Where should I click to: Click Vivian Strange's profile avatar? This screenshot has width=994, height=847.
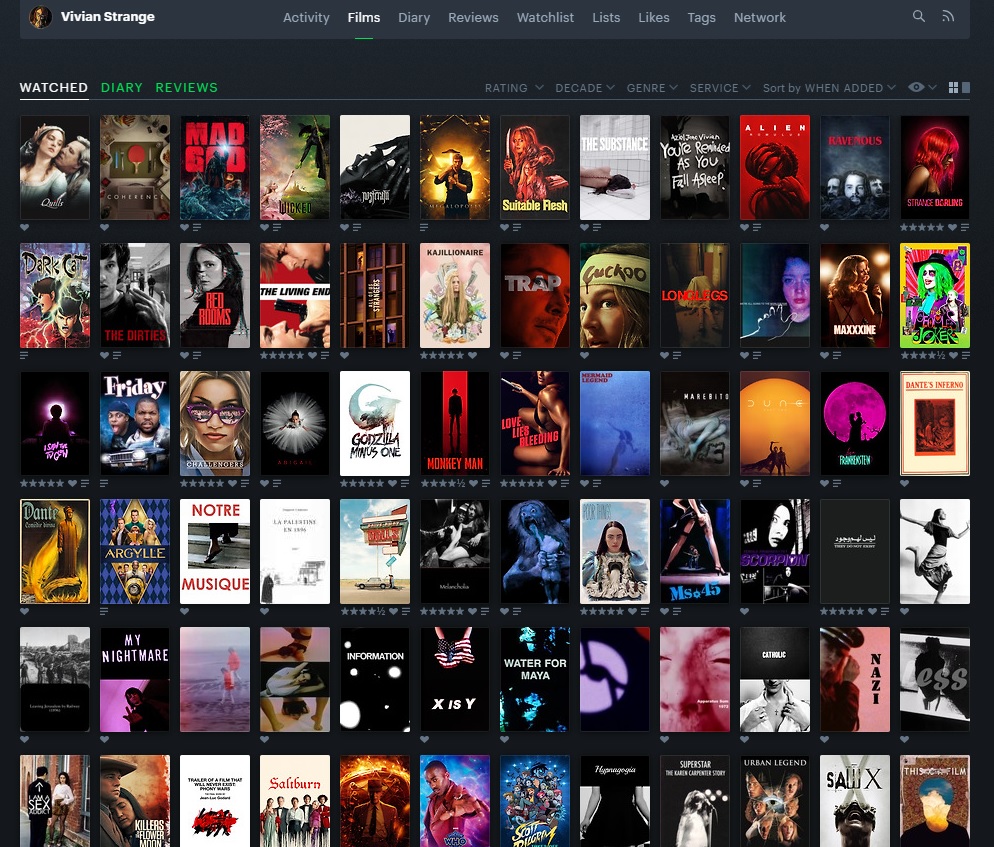(41, 17)
